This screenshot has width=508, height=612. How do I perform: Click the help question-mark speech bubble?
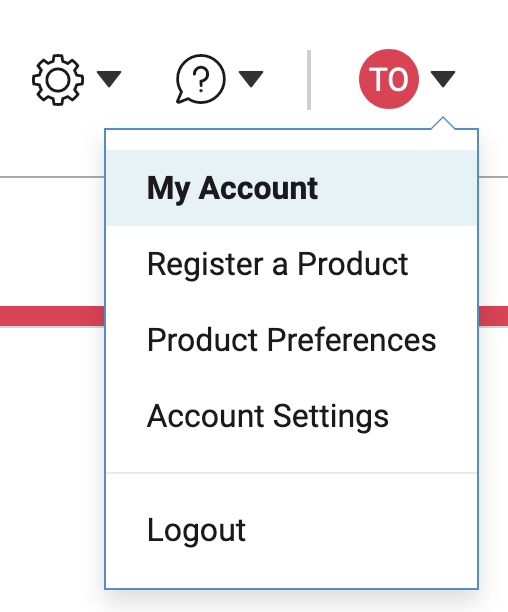click(200, 79)
